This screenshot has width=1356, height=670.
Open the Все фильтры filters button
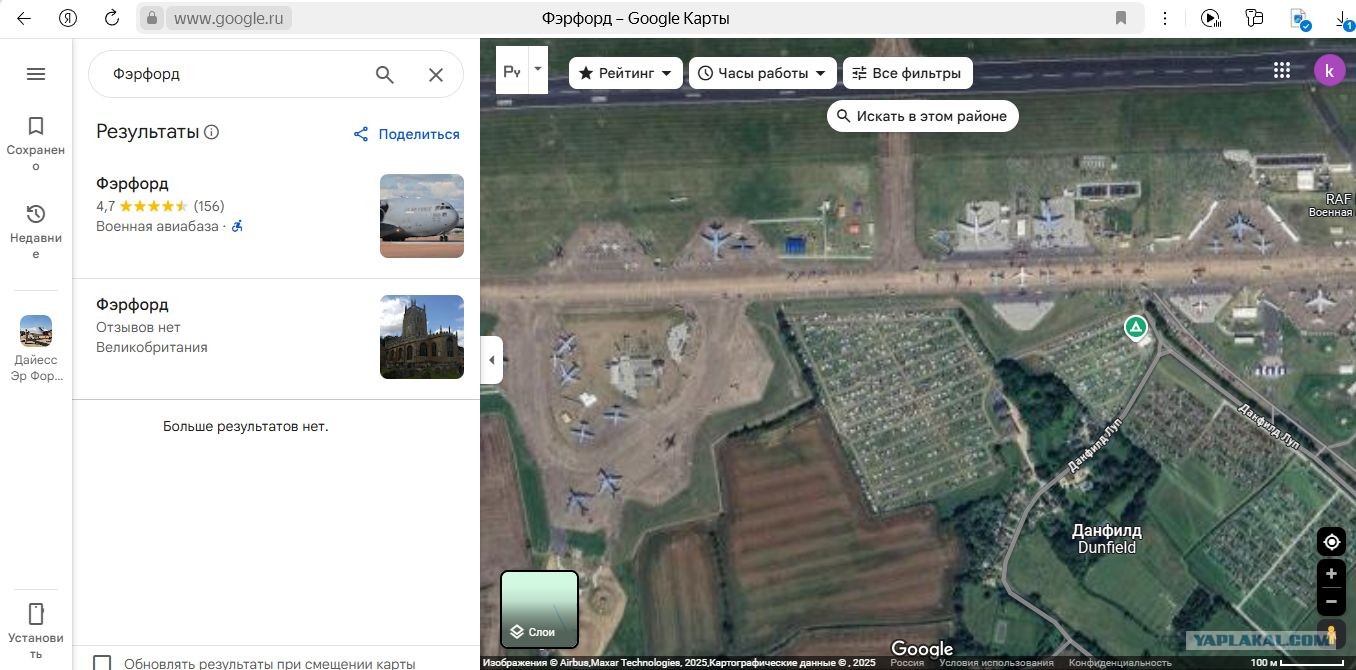(x=908, y=73)
